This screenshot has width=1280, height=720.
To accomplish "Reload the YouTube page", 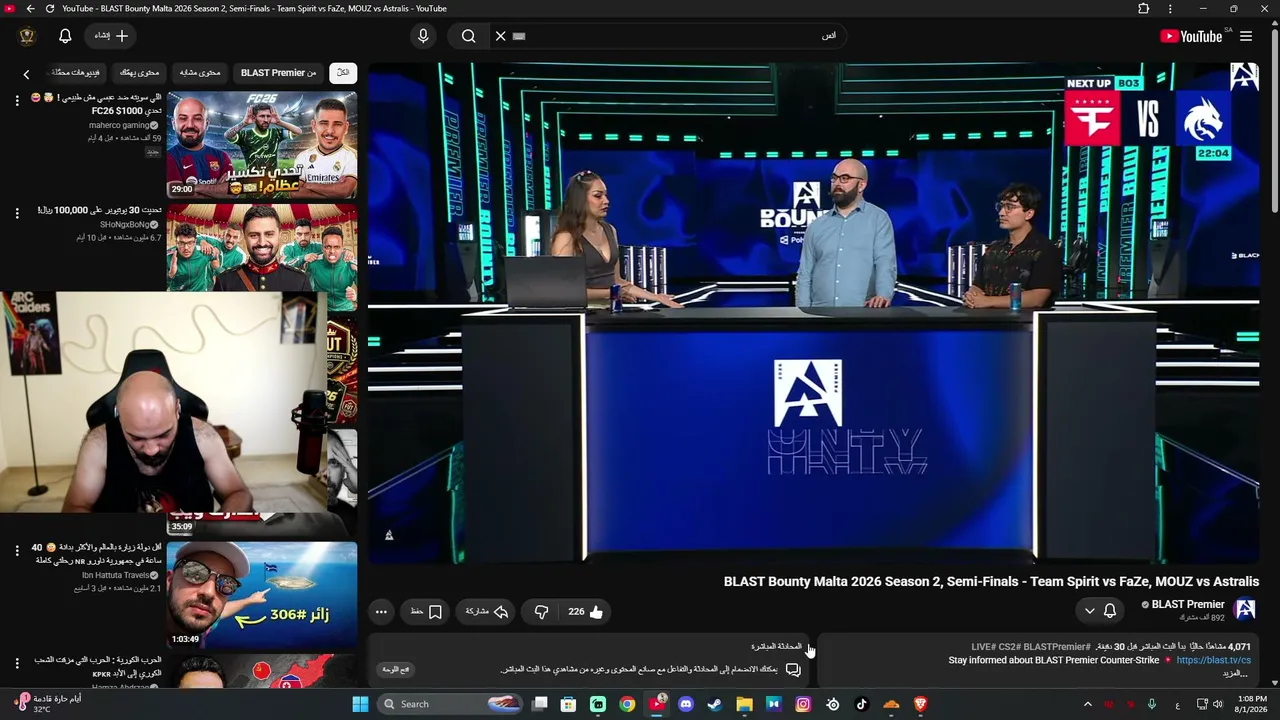I will (x=50, y=9).
